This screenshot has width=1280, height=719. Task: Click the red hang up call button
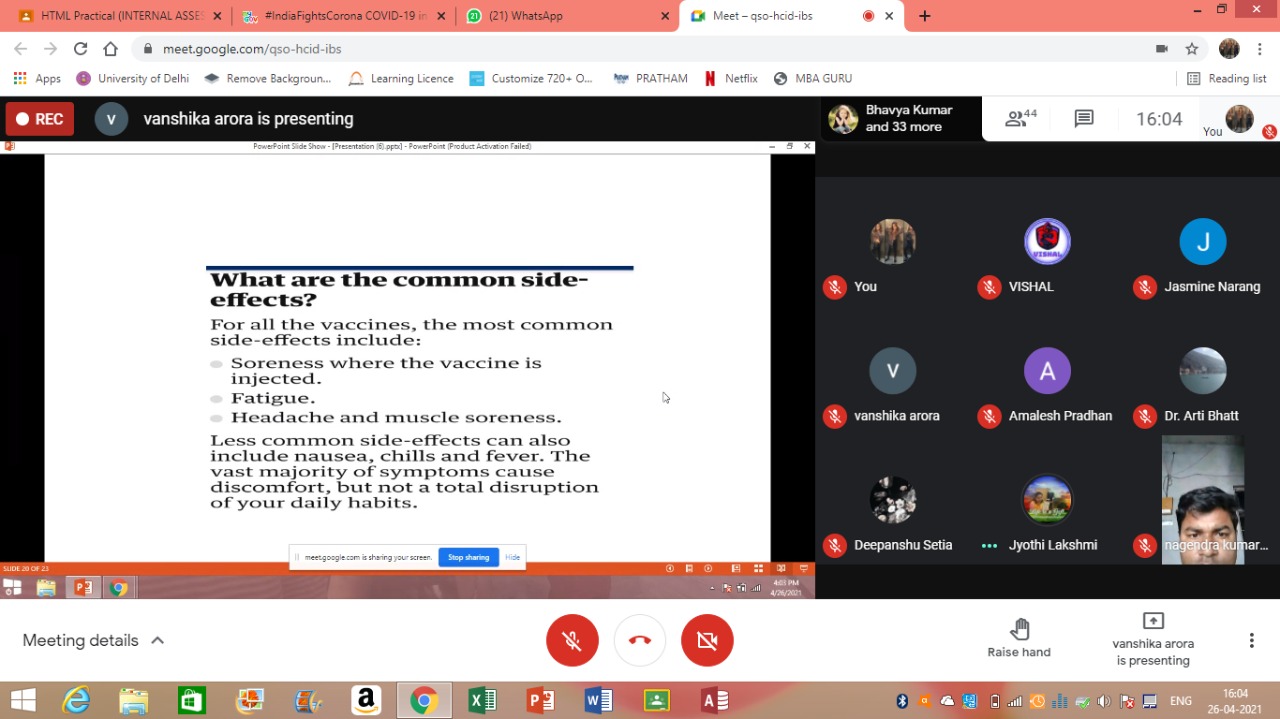[640, 640]
